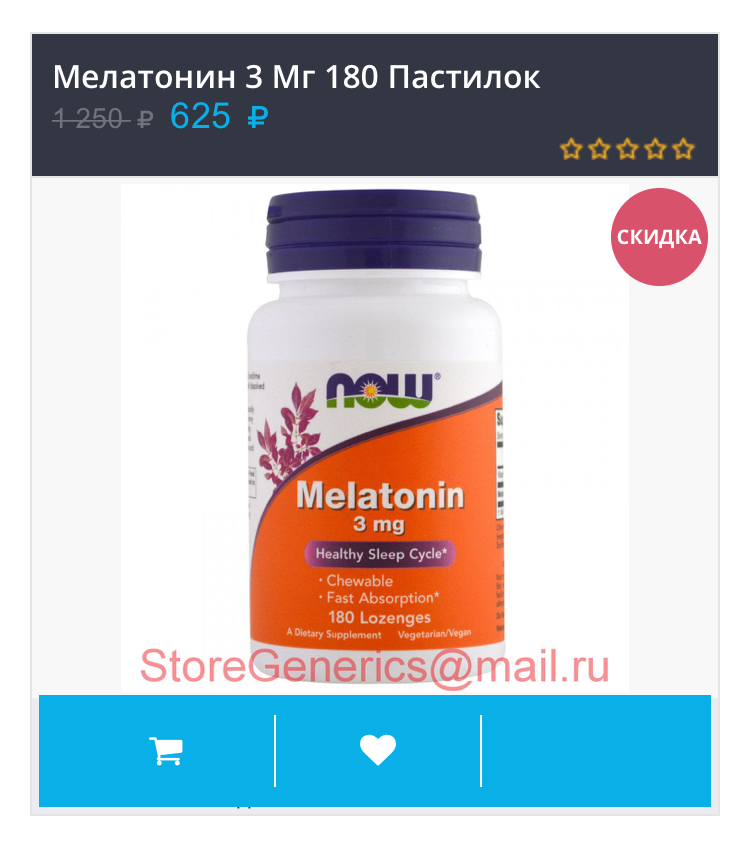Click the red СКИДКА discount badge

coord(659,237)
